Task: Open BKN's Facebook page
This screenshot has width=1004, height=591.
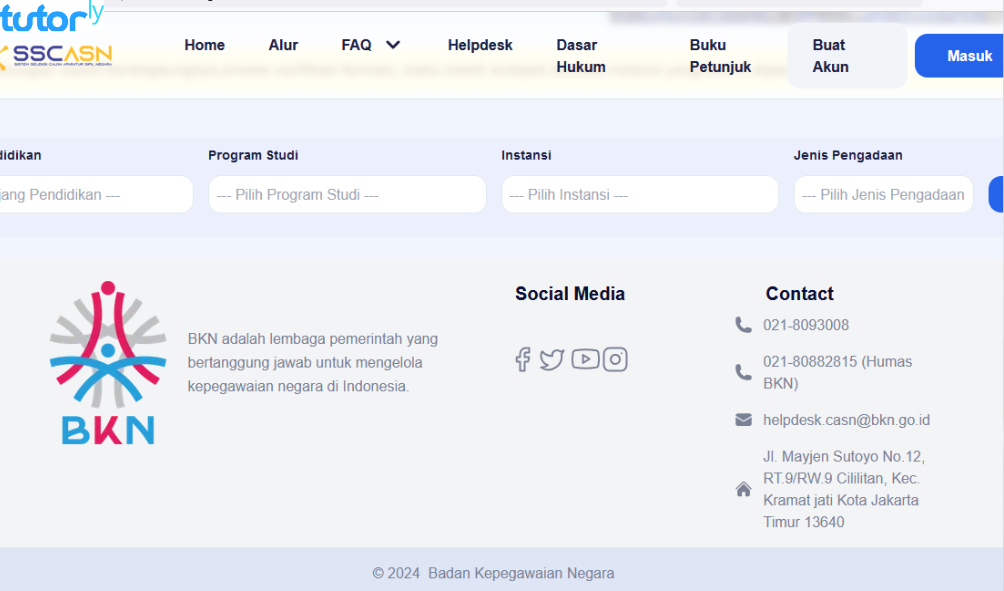Action: [x=522, y=359]
